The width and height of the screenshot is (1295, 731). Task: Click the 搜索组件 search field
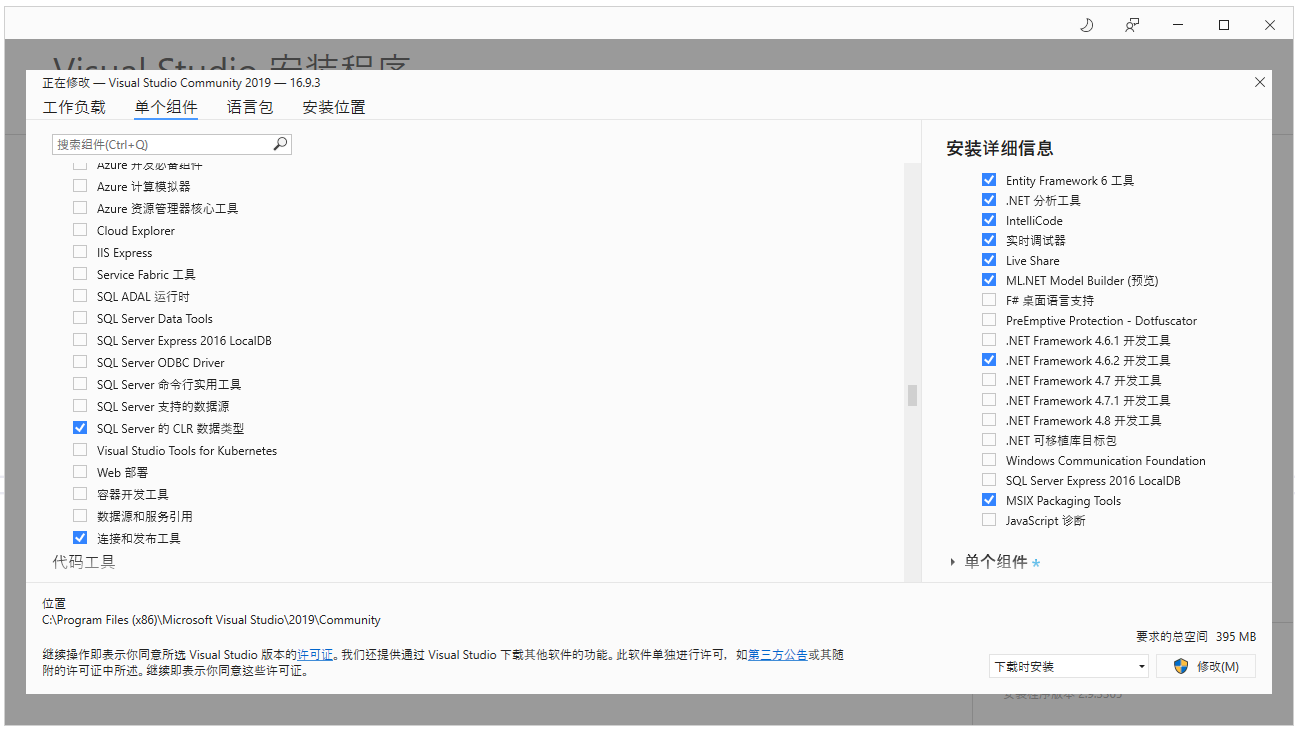[x=171, y=144]
